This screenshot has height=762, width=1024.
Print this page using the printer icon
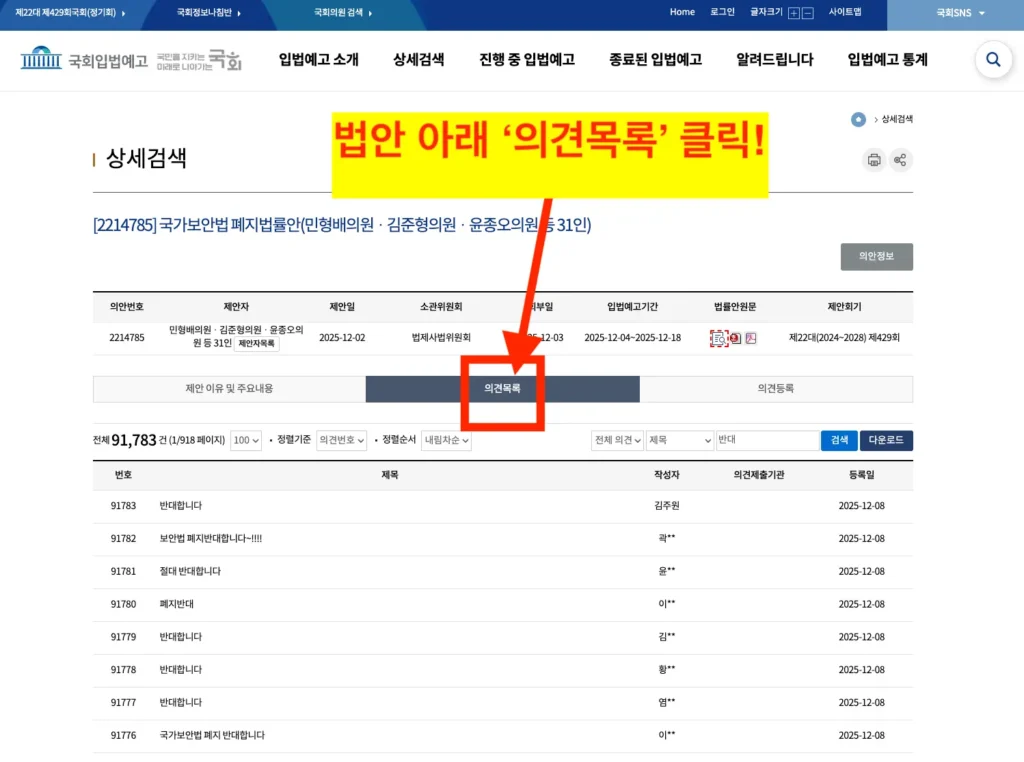point(874,160)
